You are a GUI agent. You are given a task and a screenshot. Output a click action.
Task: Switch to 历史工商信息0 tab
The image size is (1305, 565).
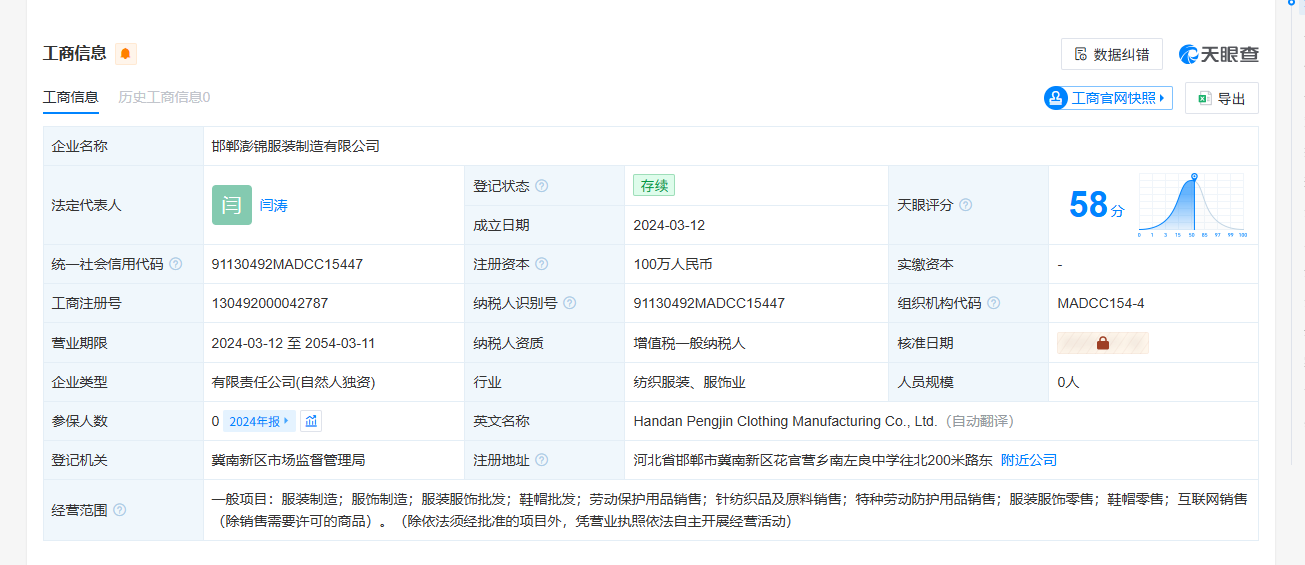[x=164, y=97]
